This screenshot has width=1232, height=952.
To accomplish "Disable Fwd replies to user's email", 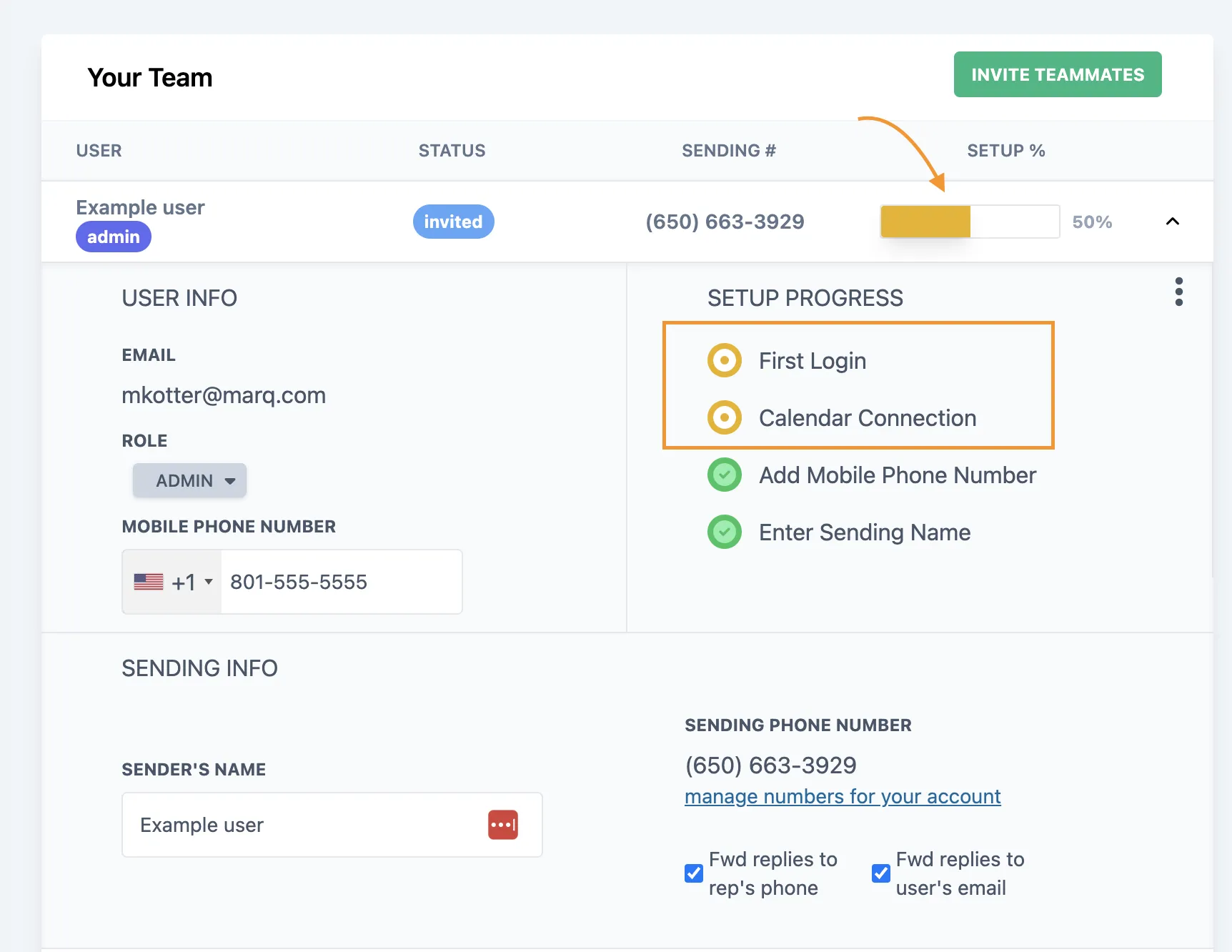I will (880, 873).
